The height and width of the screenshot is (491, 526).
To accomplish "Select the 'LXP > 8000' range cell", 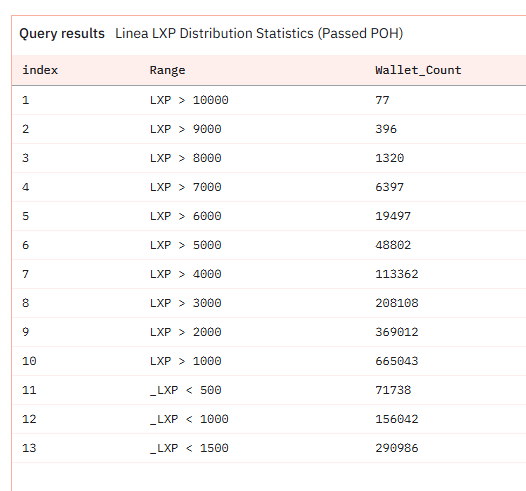I will point(186,158).
